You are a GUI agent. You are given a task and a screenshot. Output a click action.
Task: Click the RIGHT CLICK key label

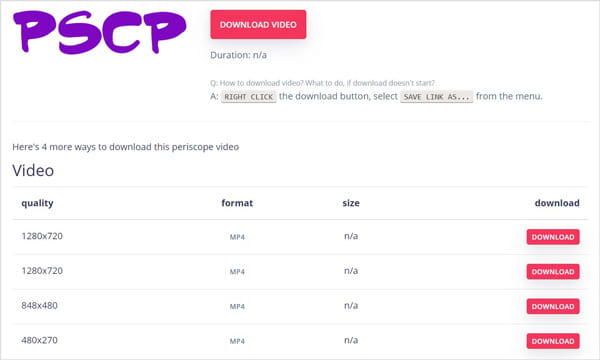[249, 97]
